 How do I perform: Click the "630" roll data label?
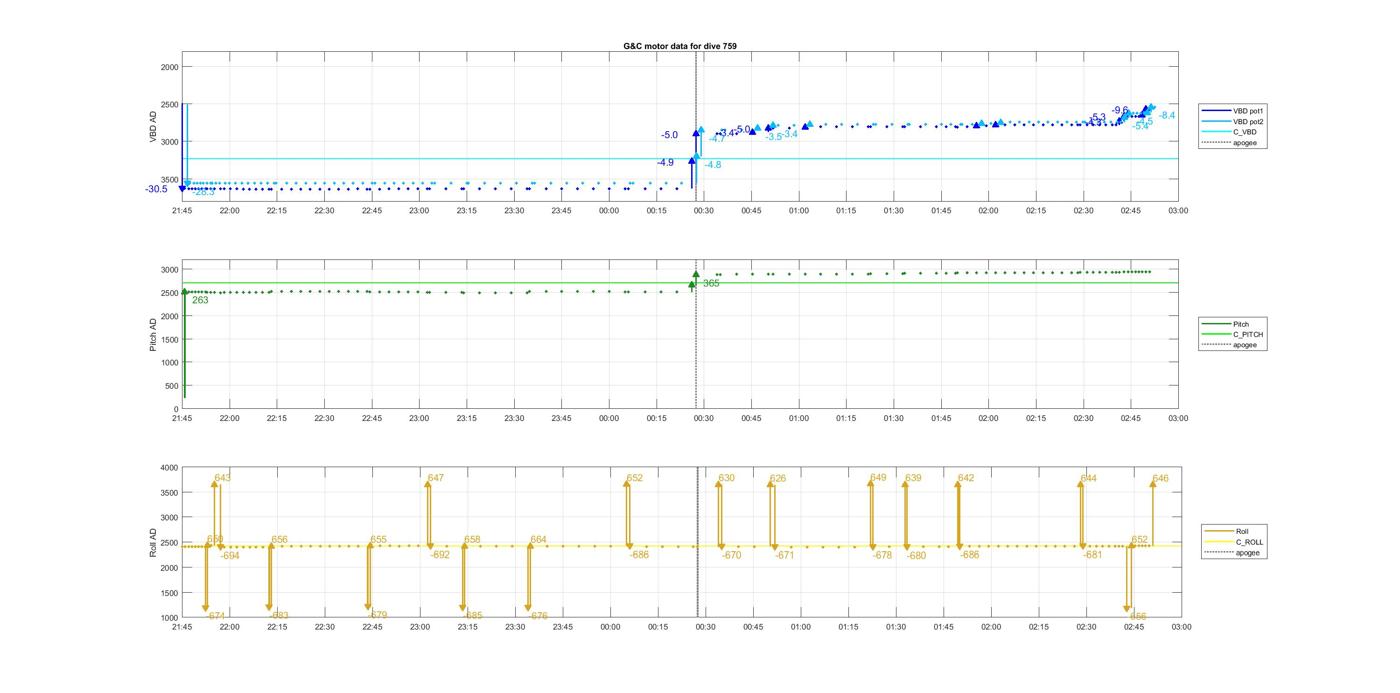tap(726, 478)
